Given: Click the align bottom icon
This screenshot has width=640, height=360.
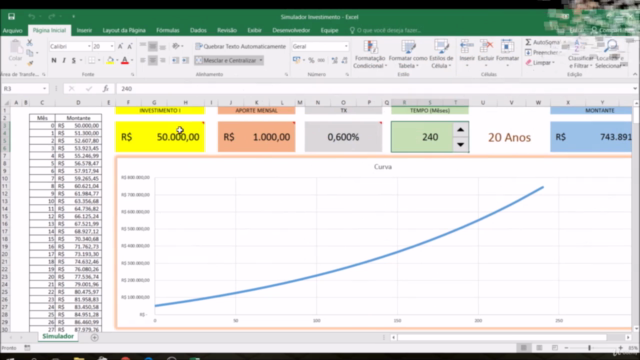Looking at the screenshot, I should pos(162,46).
